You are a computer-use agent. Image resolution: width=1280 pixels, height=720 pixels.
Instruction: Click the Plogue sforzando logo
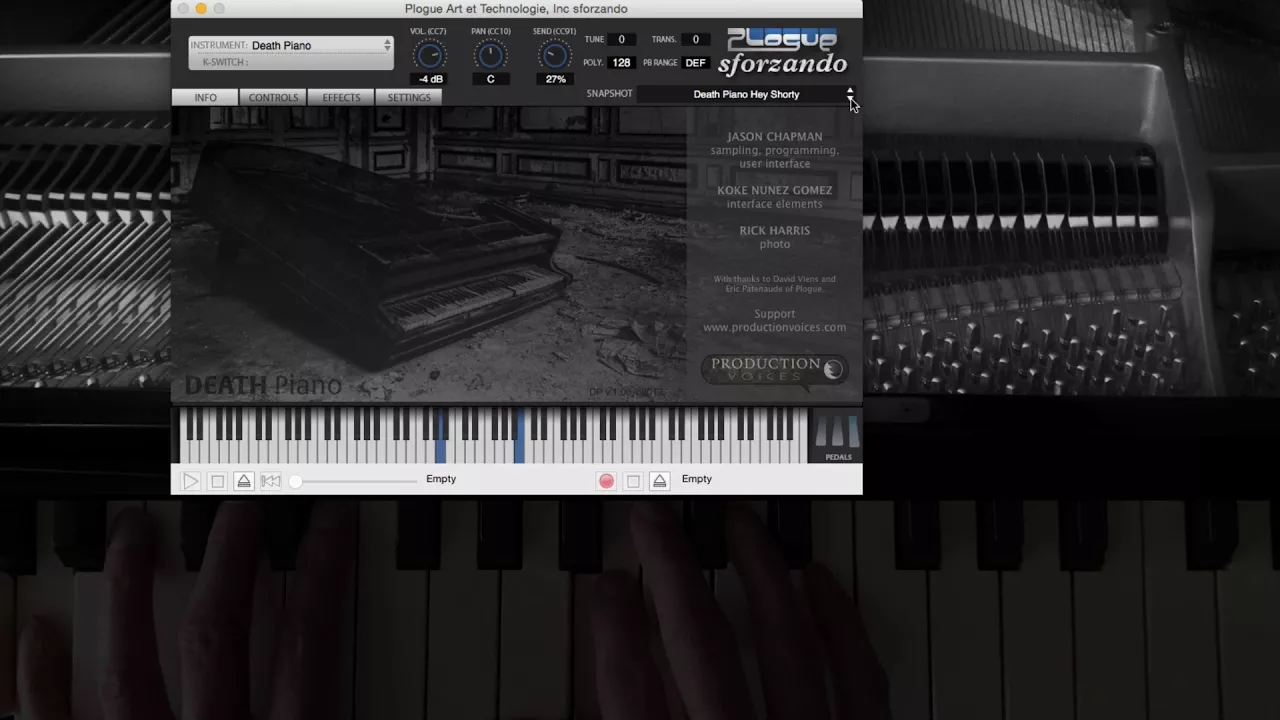783,52
